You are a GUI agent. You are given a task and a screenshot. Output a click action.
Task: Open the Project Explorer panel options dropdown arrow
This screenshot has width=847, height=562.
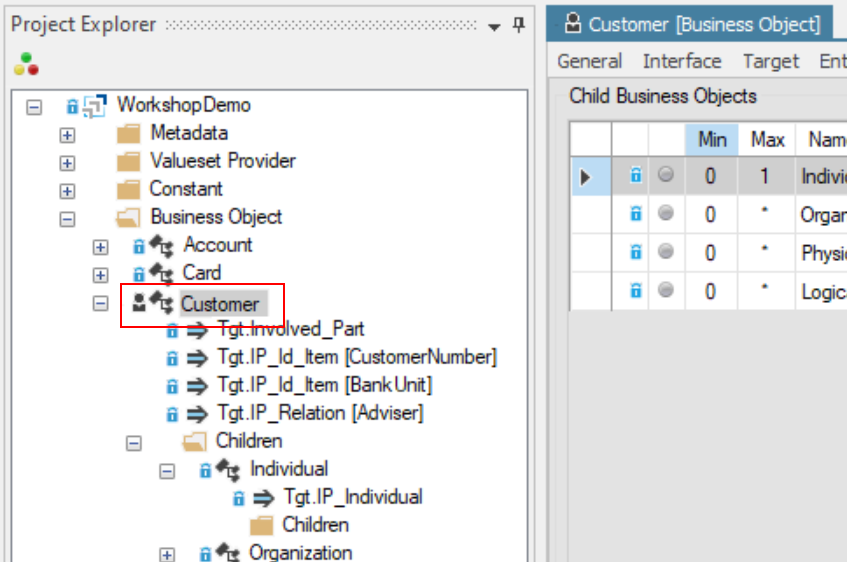pos(494,27)
